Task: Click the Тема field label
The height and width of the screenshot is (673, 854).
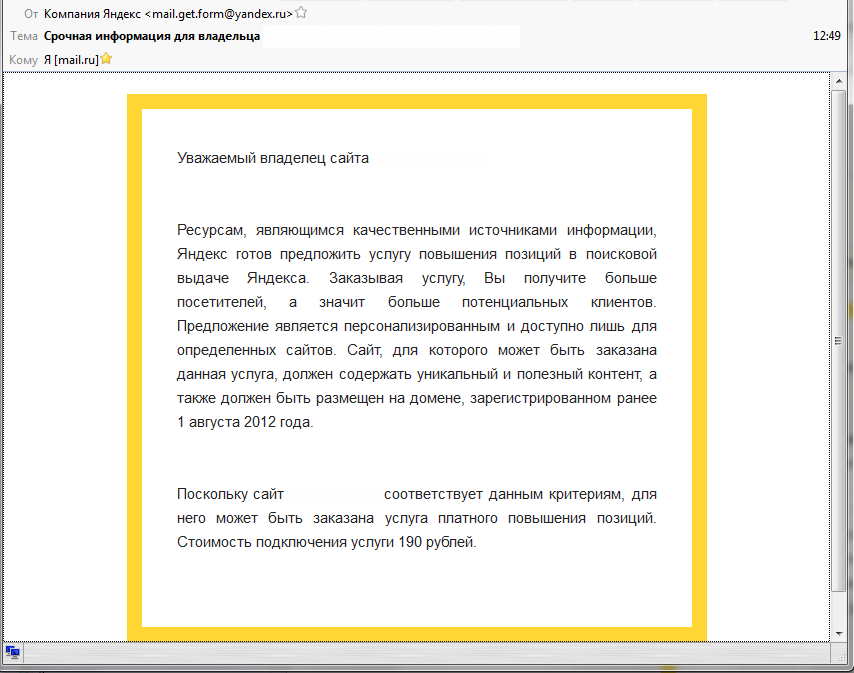Action: (24, 36)
